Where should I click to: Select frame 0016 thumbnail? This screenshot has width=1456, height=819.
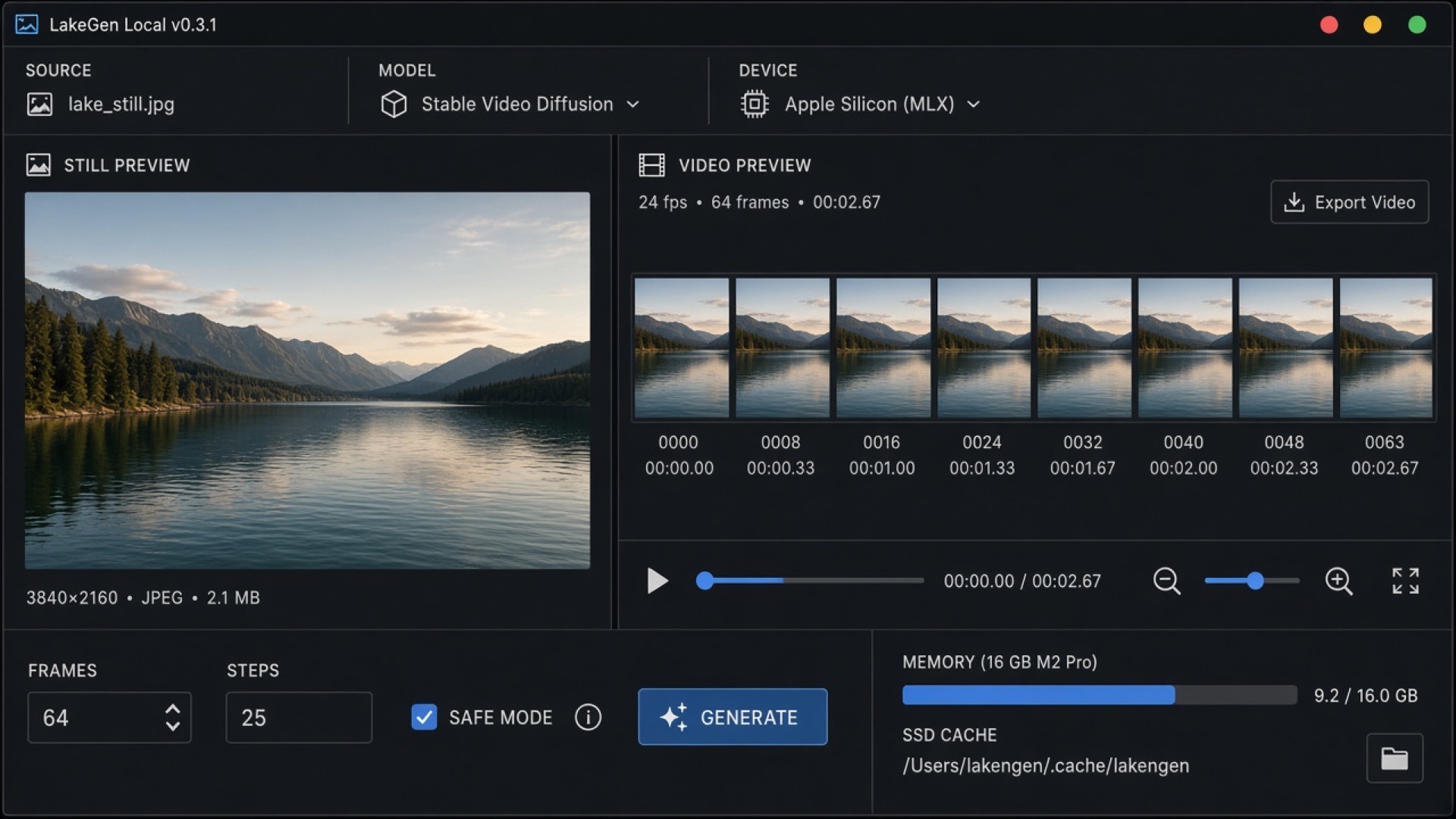883,347
